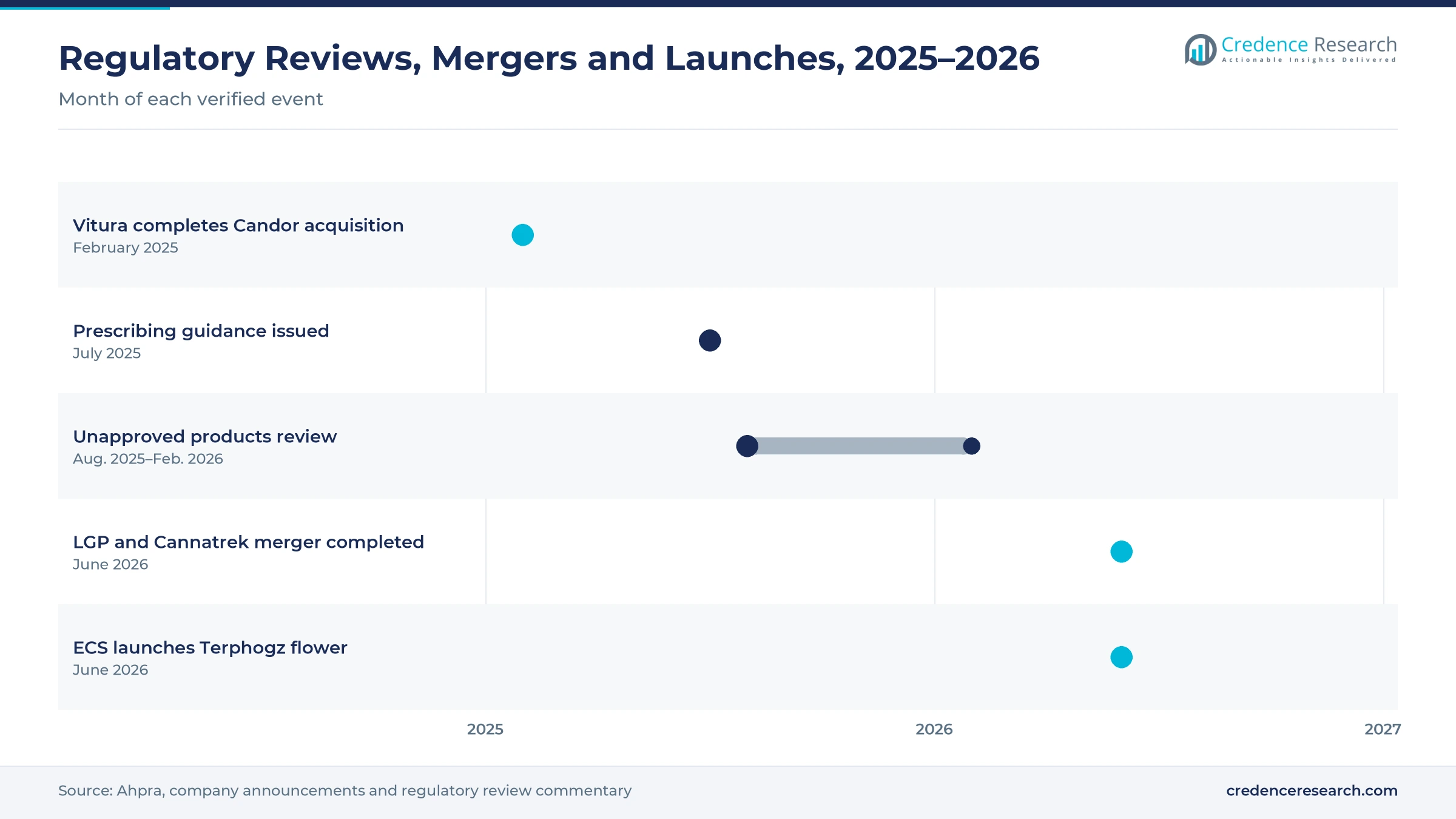
Task: Click the Credence Research logo icon
Action: 1200,50
